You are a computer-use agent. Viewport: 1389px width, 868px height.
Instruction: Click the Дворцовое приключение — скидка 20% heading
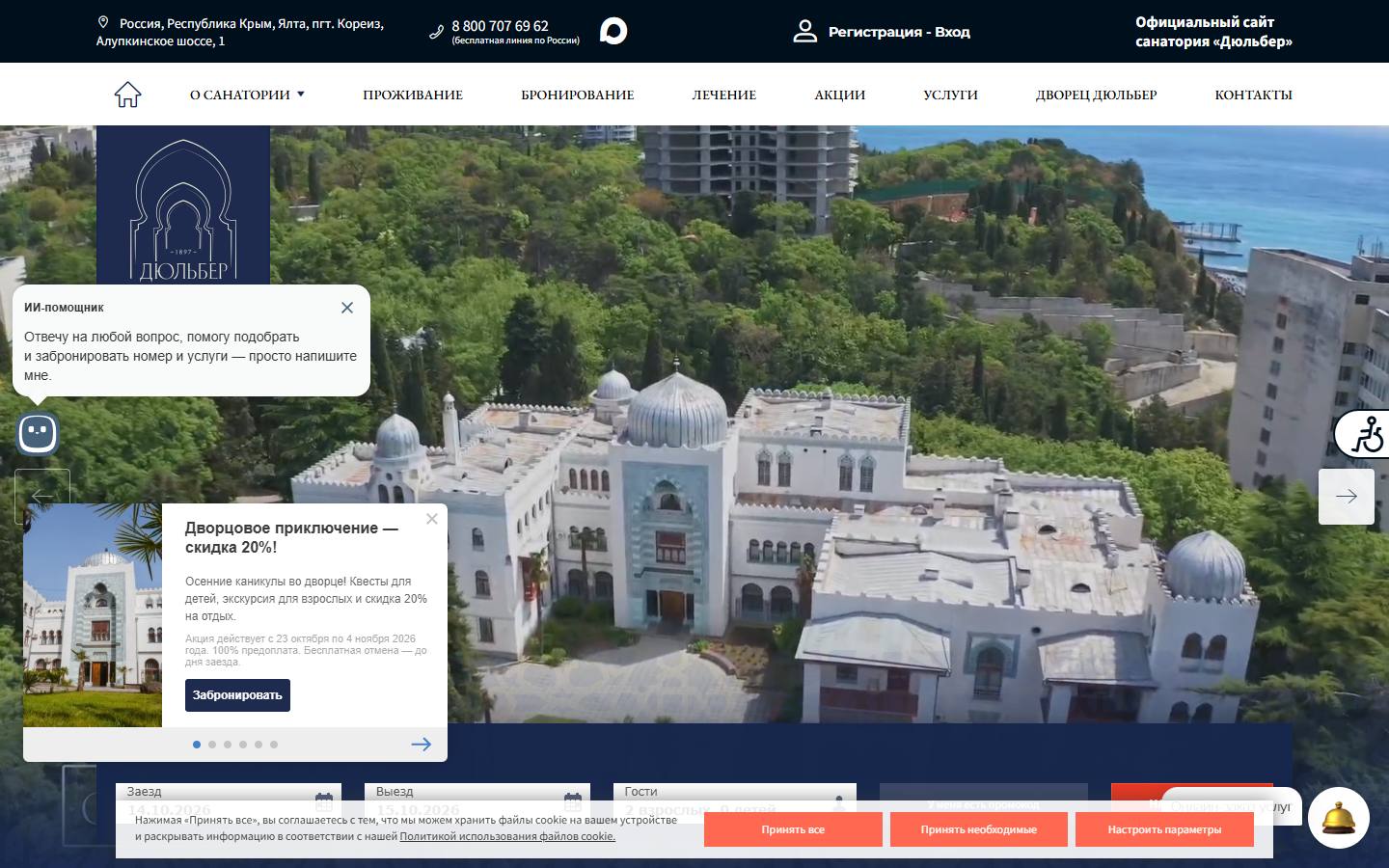tap(291, 538)
